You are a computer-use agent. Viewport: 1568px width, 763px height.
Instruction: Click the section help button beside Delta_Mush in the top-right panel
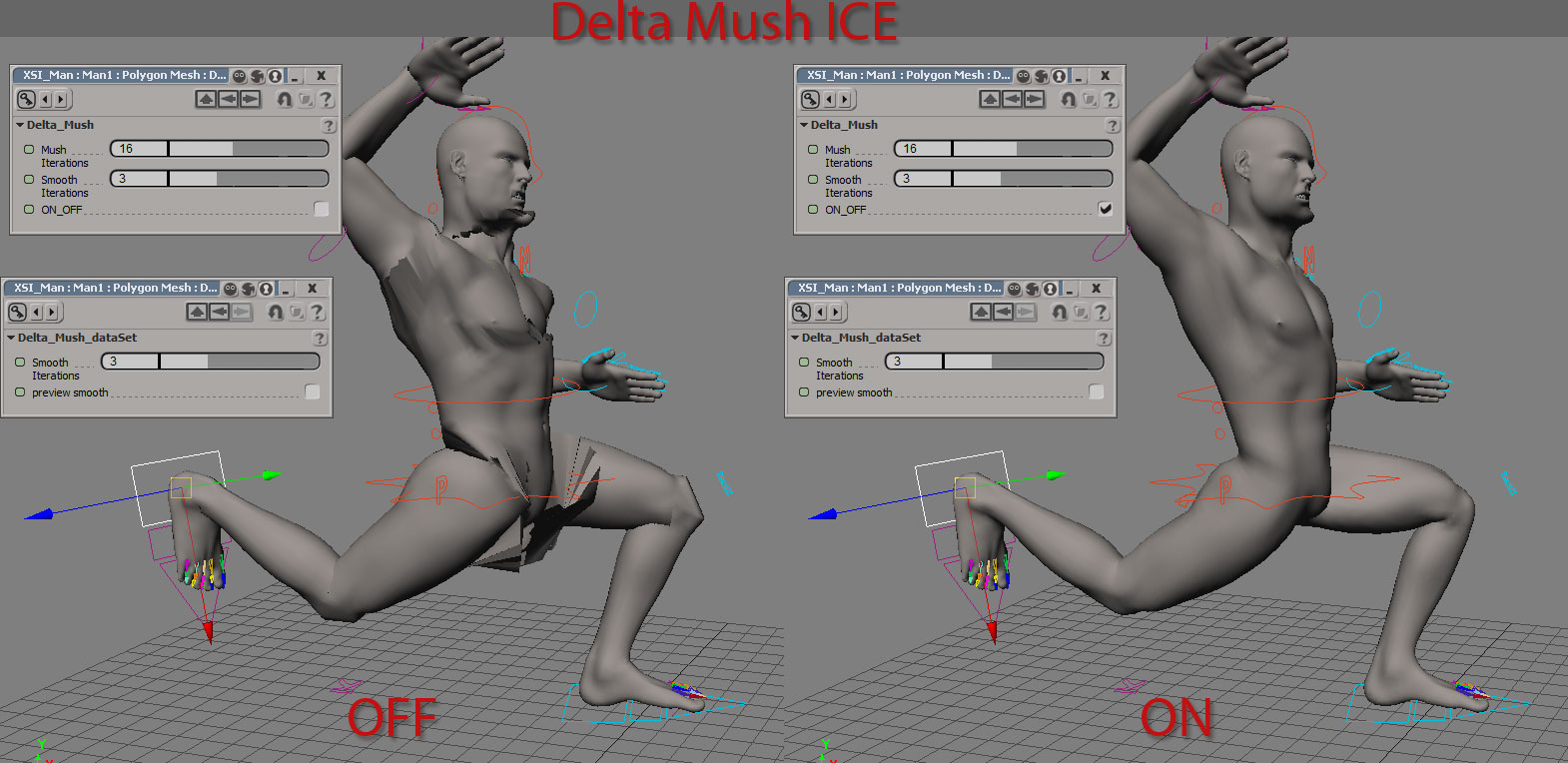coord(1113,126)
